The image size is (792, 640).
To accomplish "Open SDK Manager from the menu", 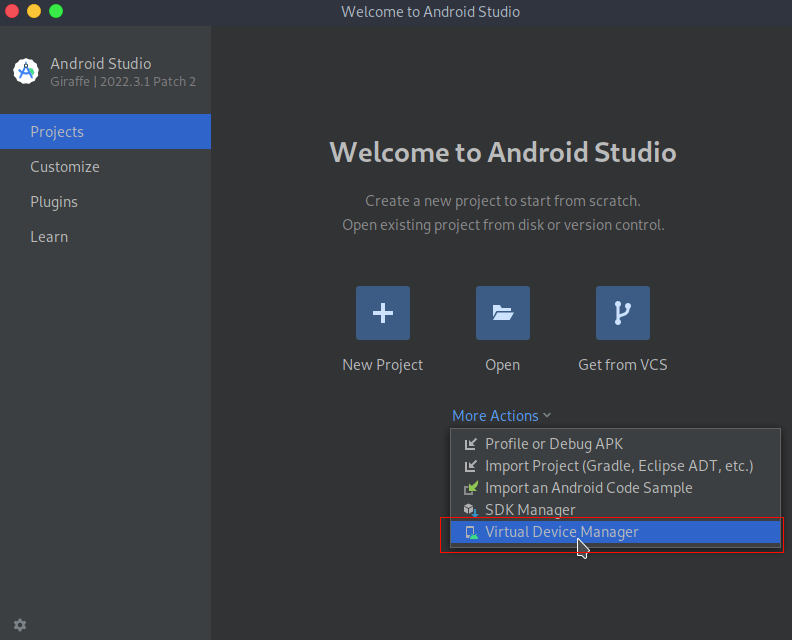I will 615,510.
